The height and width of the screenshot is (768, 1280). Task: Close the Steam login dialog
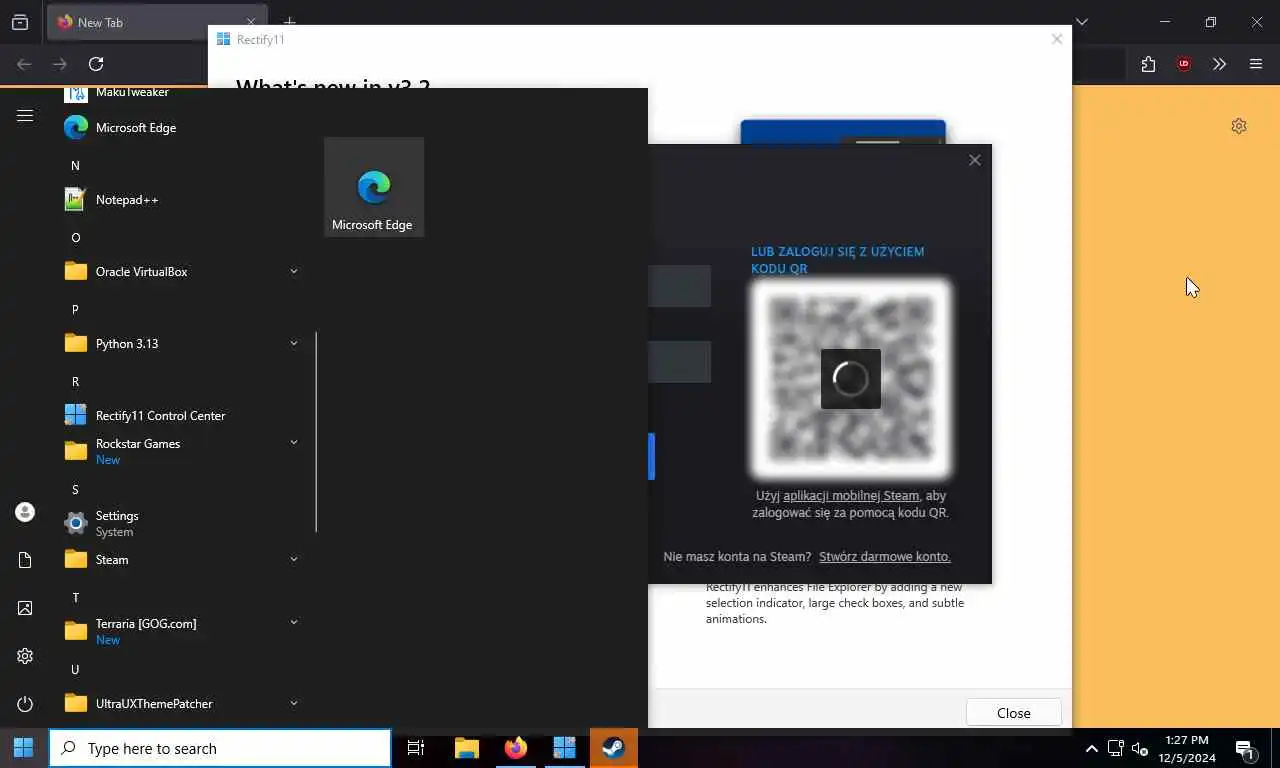(974, 160)
